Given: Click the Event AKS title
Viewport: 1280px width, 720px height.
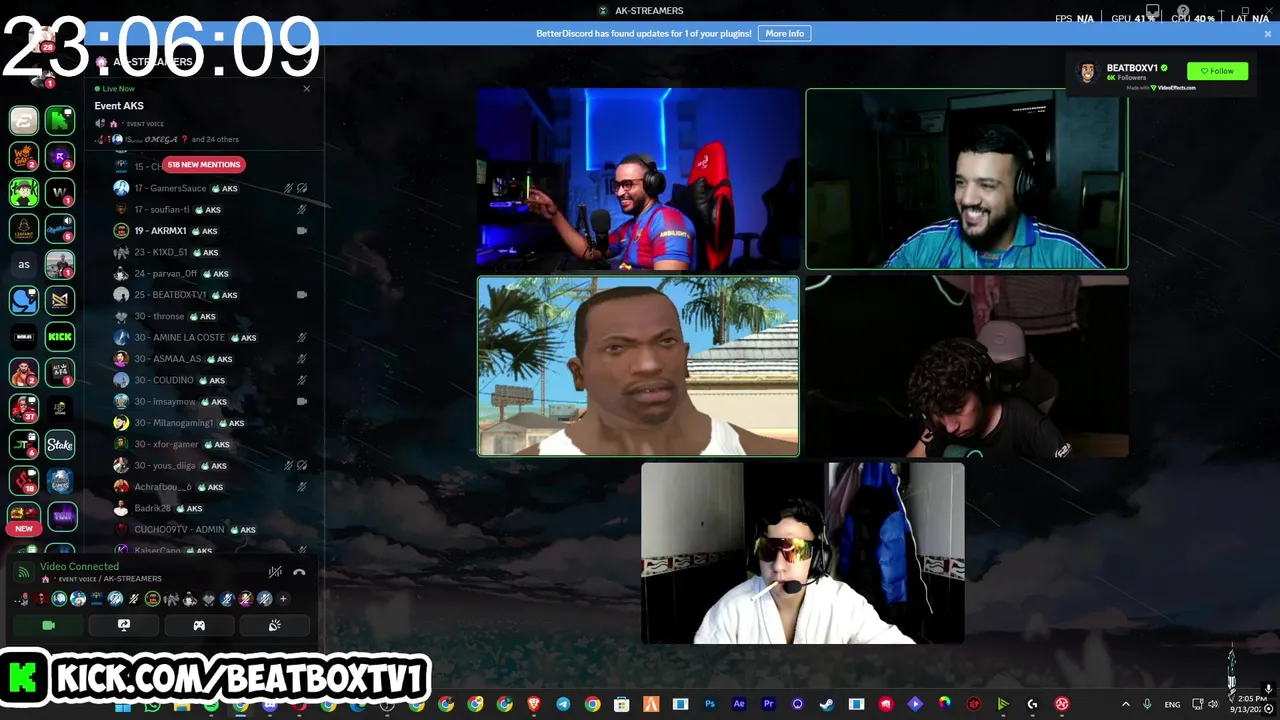Looking at the screenshot, I should [x=119, y=106].
